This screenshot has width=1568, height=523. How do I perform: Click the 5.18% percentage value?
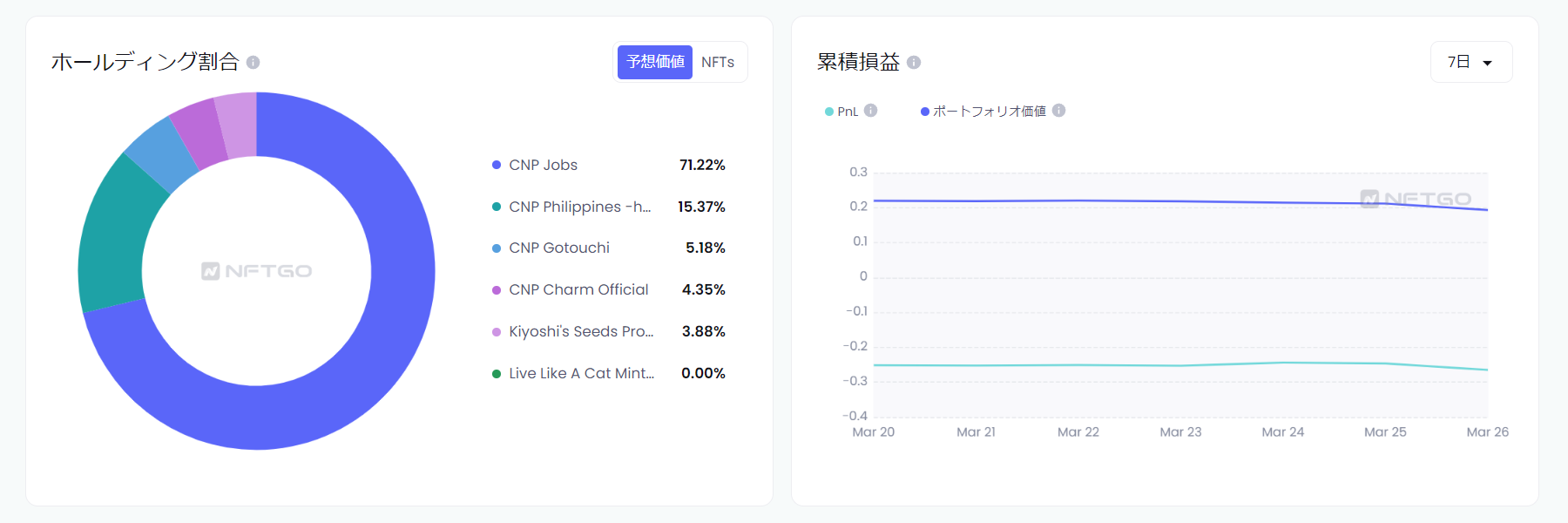[x=706, y=248]
